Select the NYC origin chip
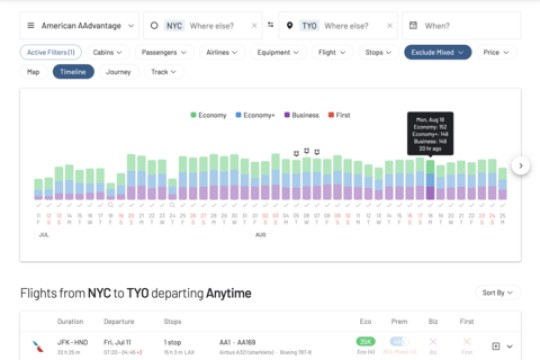 tap(174, 26)
